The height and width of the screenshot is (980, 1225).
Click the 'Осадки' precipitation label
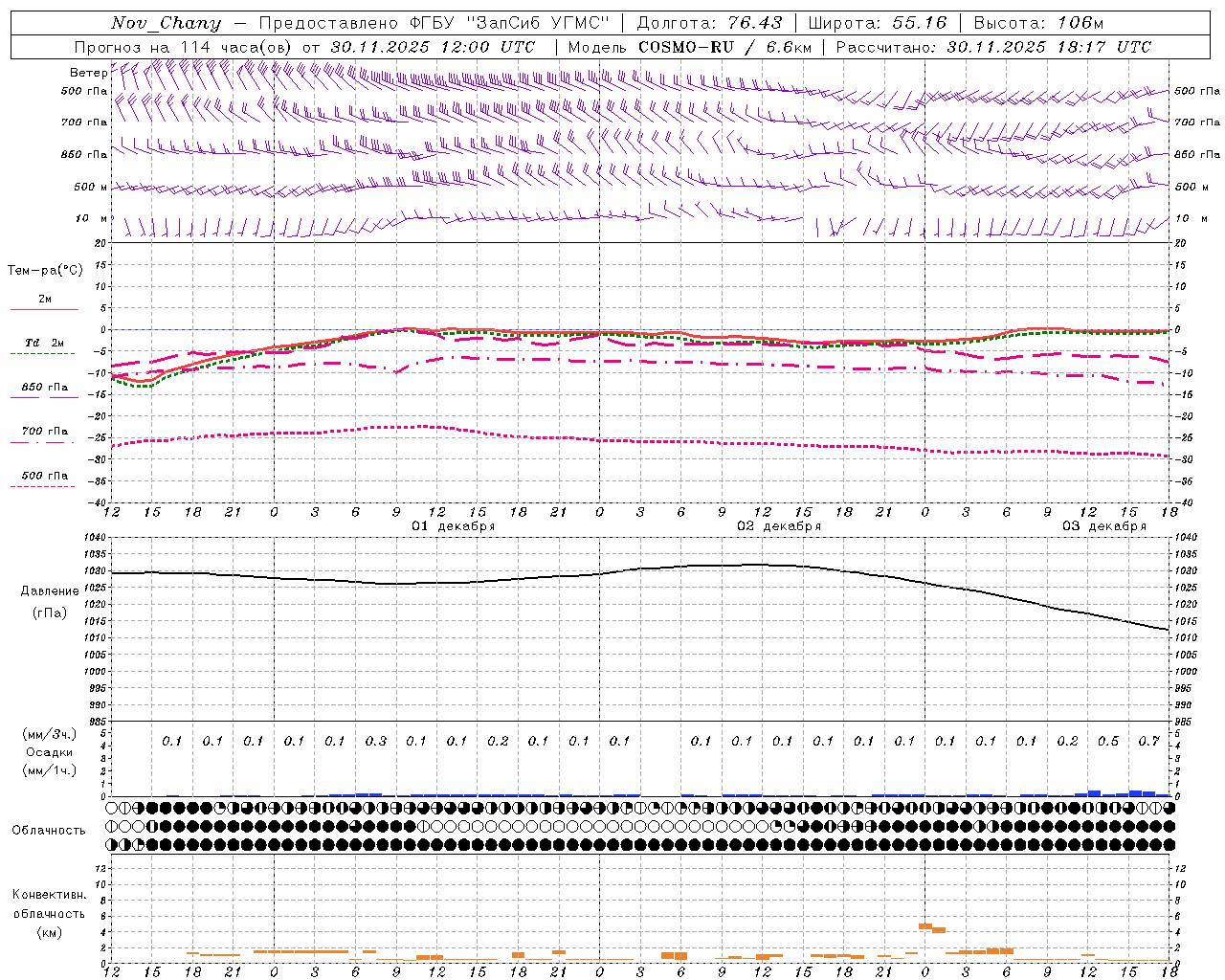click(50, 752)
